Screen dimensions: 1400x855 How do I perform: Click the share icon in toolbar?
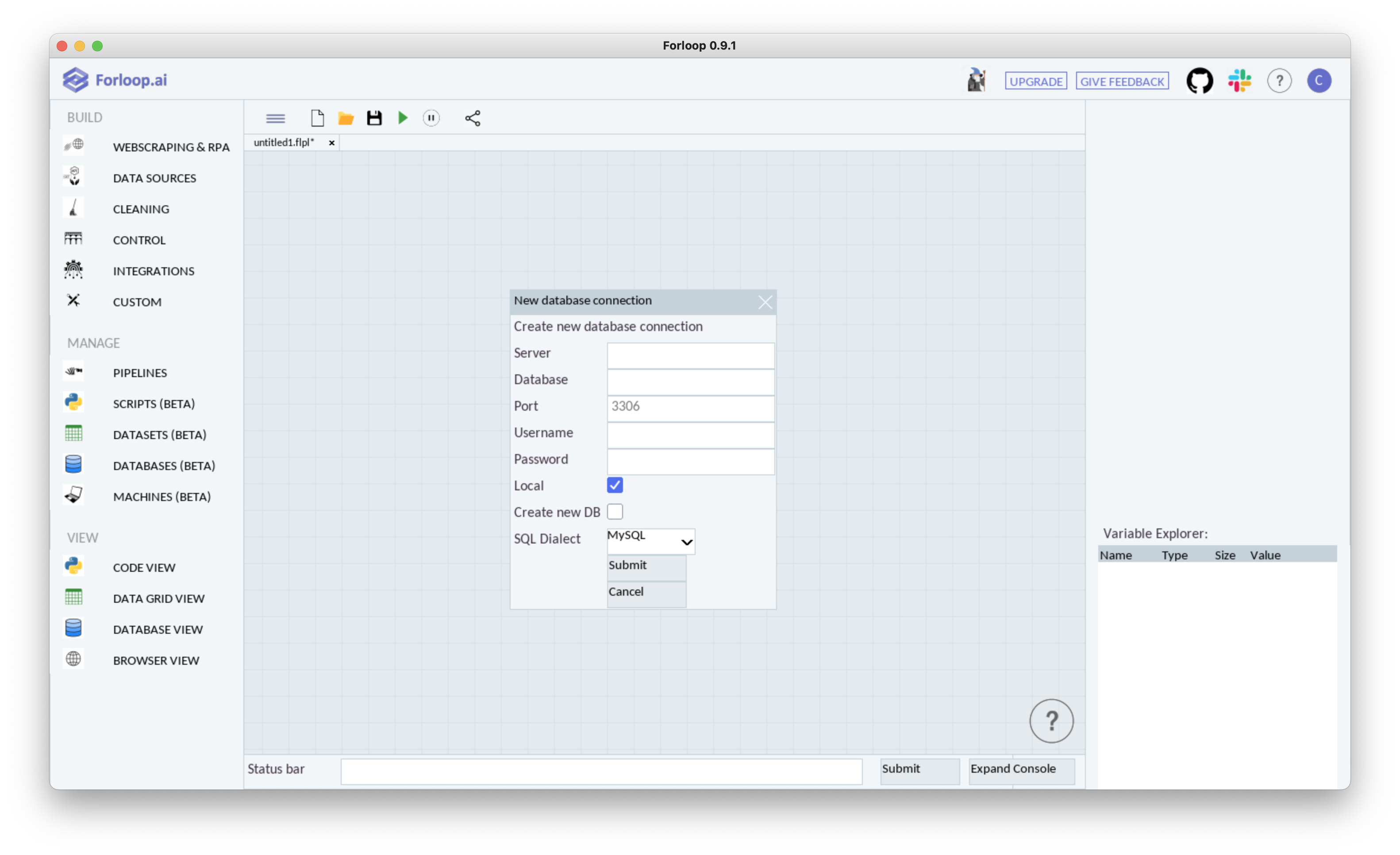473,118
